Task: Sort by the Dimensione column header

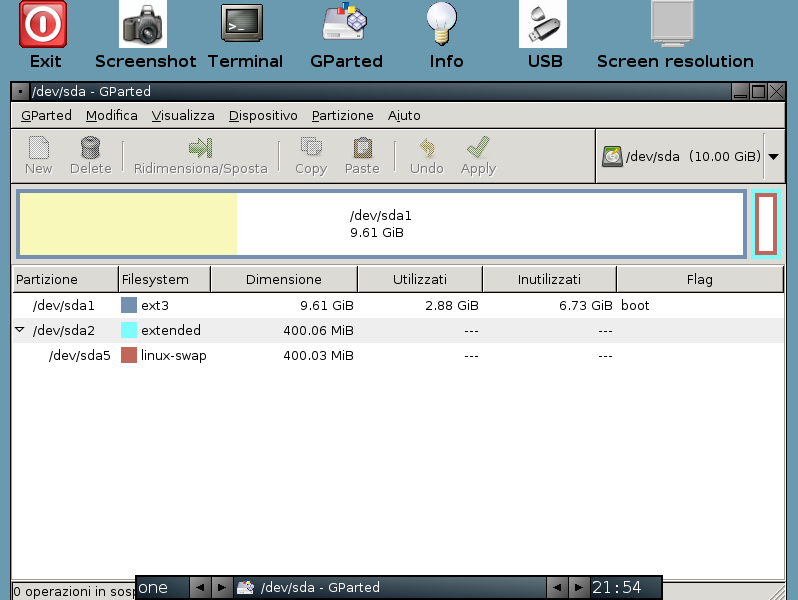Action: pyautogui.click(x=284, y=279)
